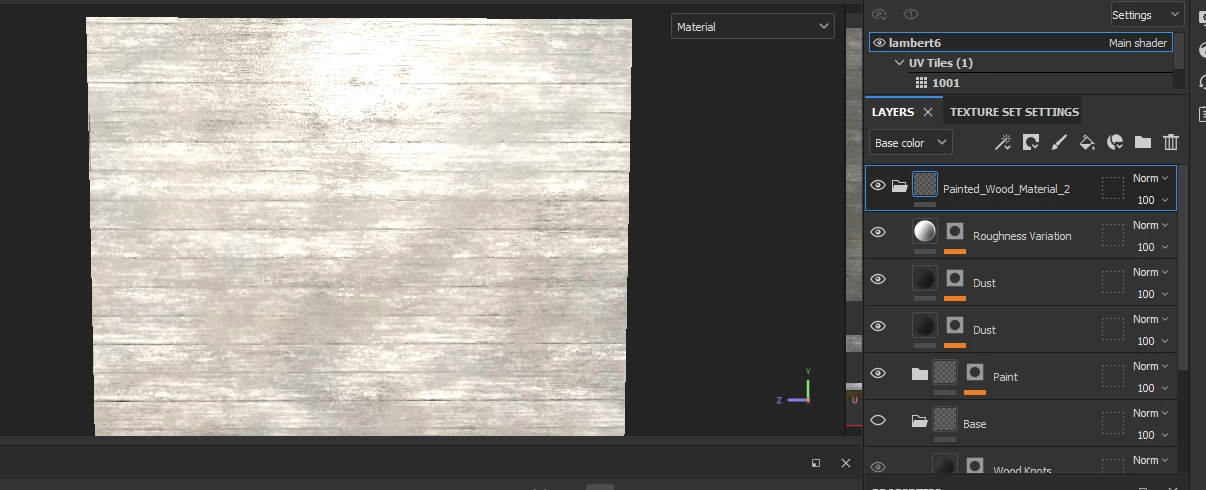Click the texture set list scrollbar

pyautogui.click(x=1180, y=50)
